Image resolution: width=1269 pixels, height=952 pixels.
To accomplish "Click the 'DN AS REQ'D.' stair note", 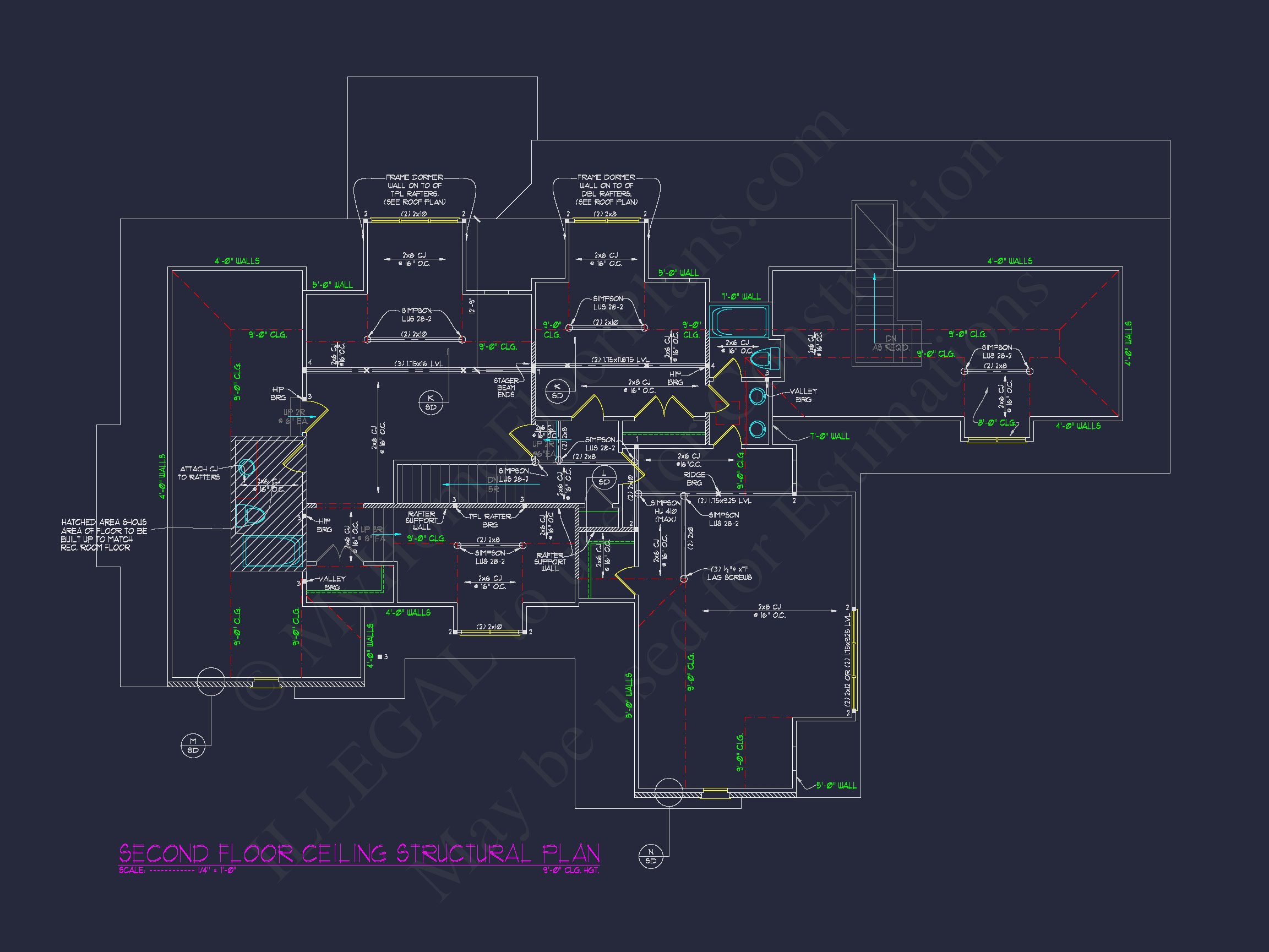I will [x=890, y=343].
